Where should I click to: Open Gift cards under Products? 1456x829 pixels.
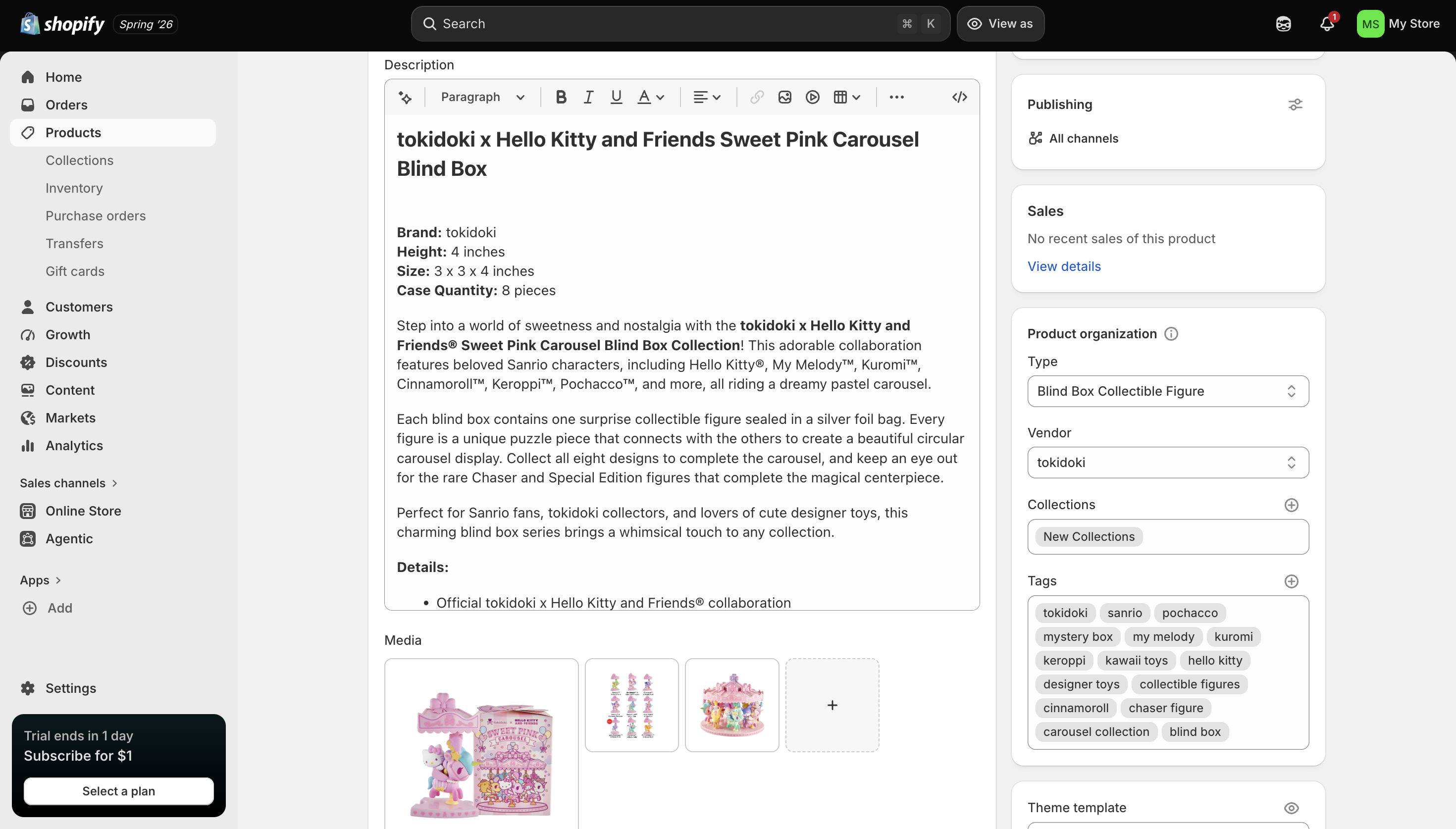(75, 271)
